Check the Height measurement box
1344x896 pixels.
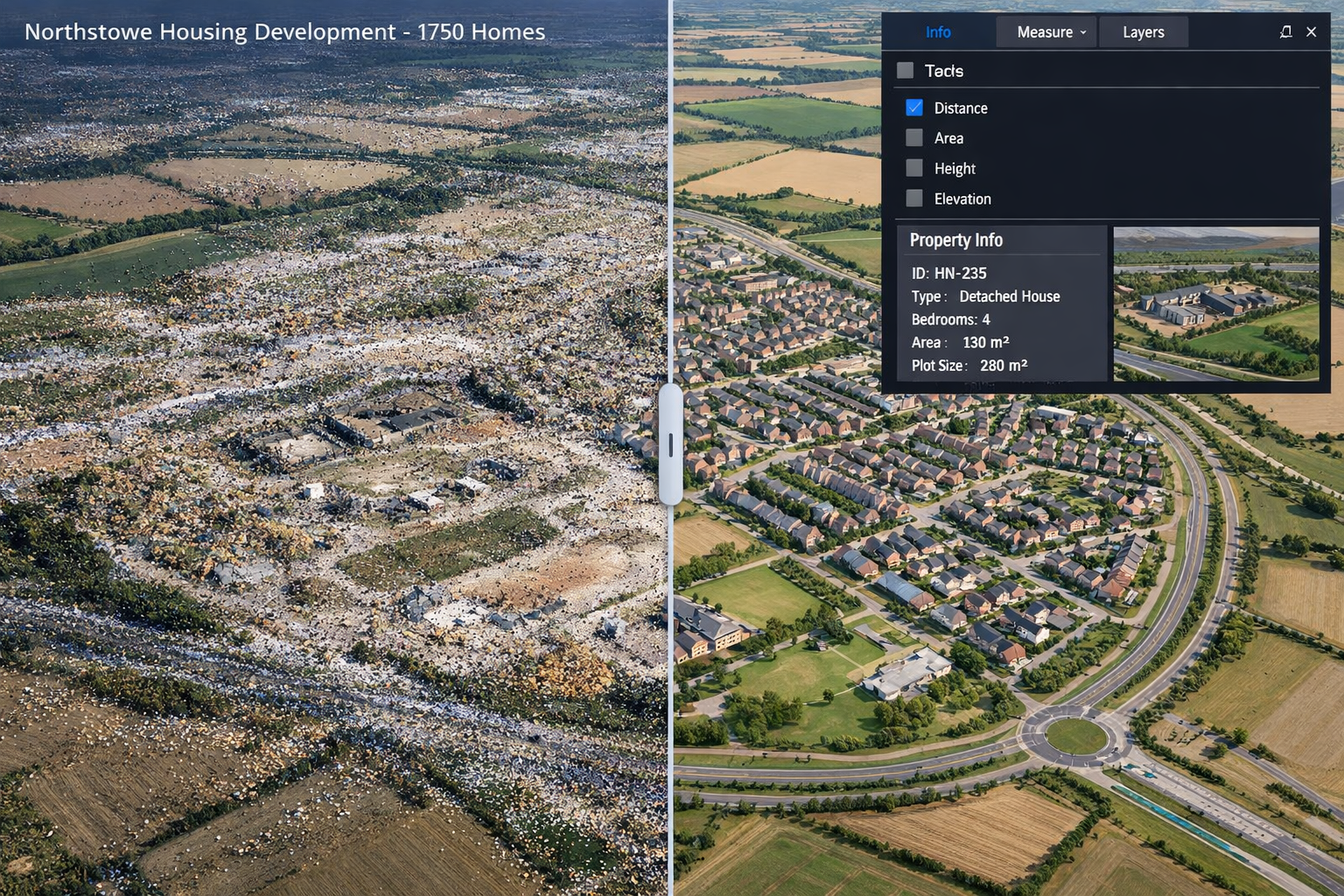tap(914, 167)
